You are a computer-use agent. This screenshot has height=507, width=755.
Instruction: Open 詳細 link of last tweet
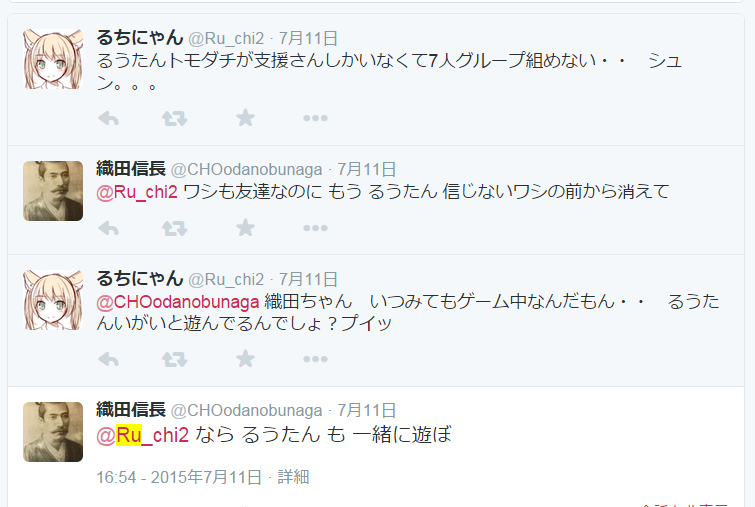point(293,477)
